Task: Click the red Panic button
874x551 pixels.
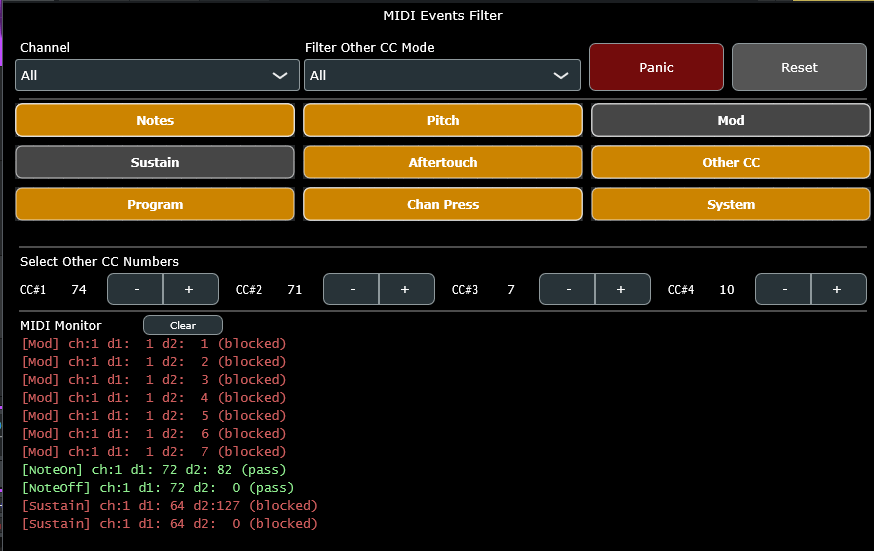Action: point(656,67)
